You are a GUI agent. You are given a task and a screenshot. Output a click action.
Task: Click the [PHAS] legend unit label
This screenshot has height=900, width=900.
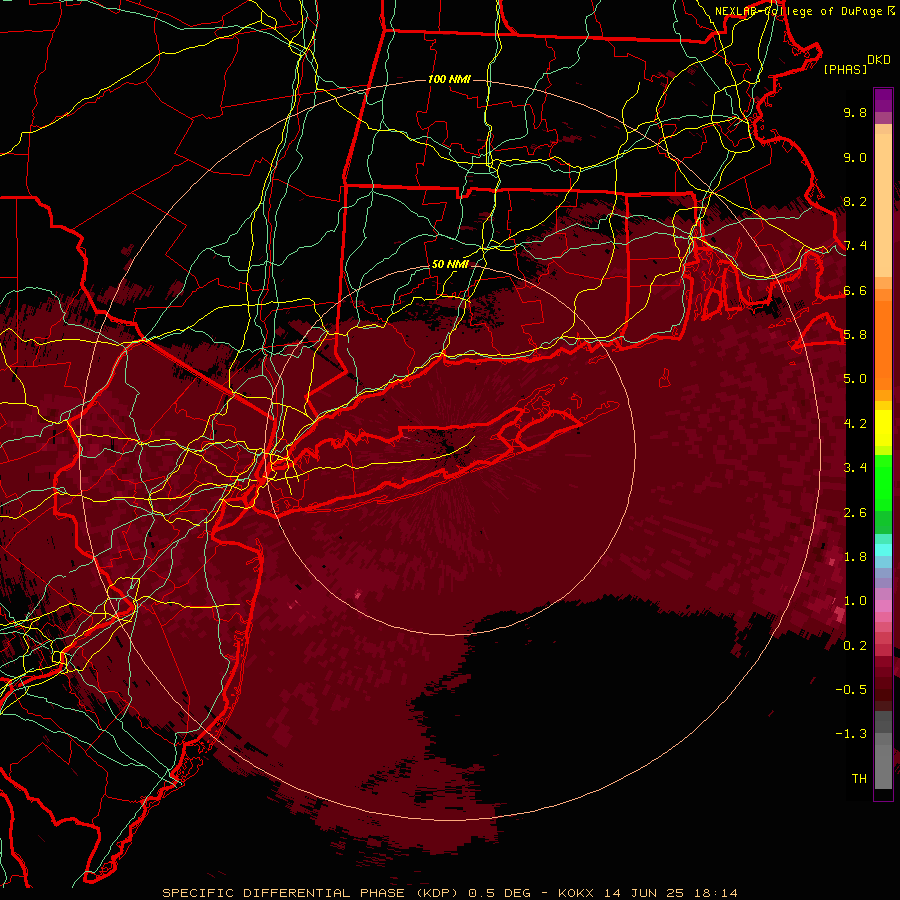click(845, 69)
